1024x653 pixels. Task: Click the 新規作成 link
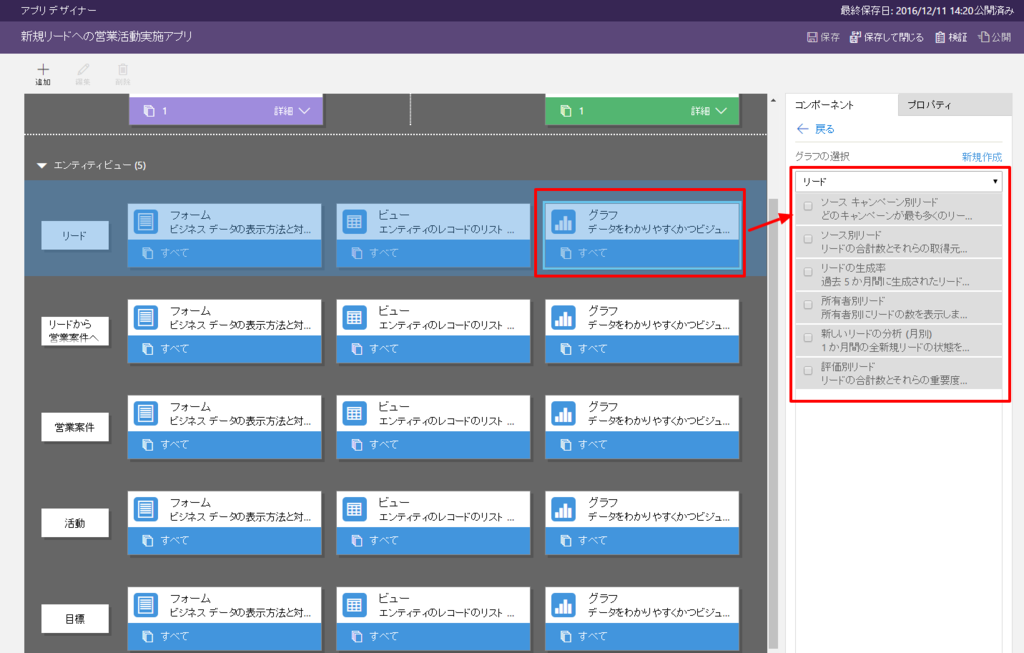click(982, 157)
